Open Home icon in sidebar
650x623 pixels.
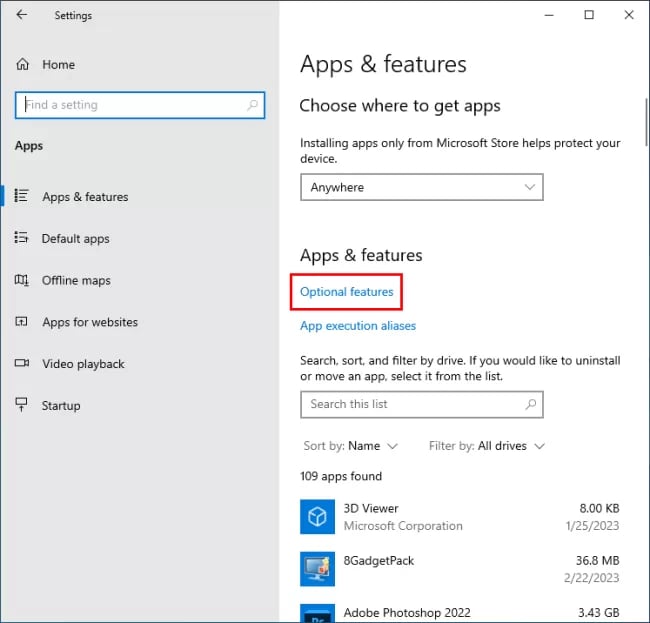(22, 64)
